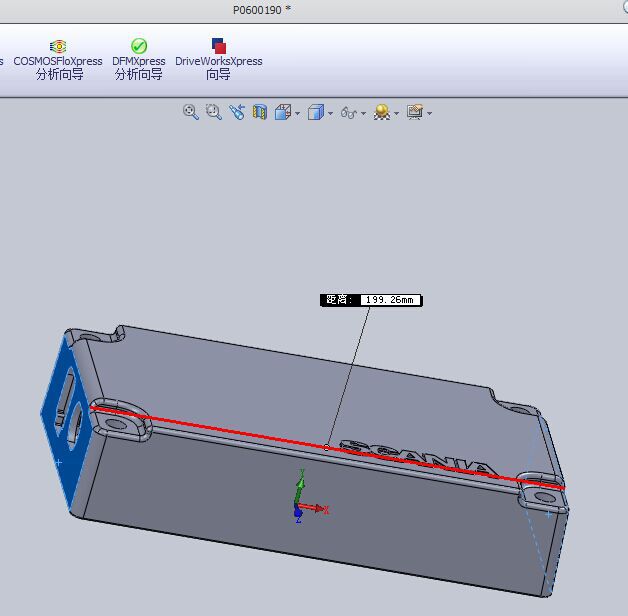Expand the View Settings dropdown arrow
This screenshot has width=628, height=616.
pyautogui.click(x=430, y=114)
